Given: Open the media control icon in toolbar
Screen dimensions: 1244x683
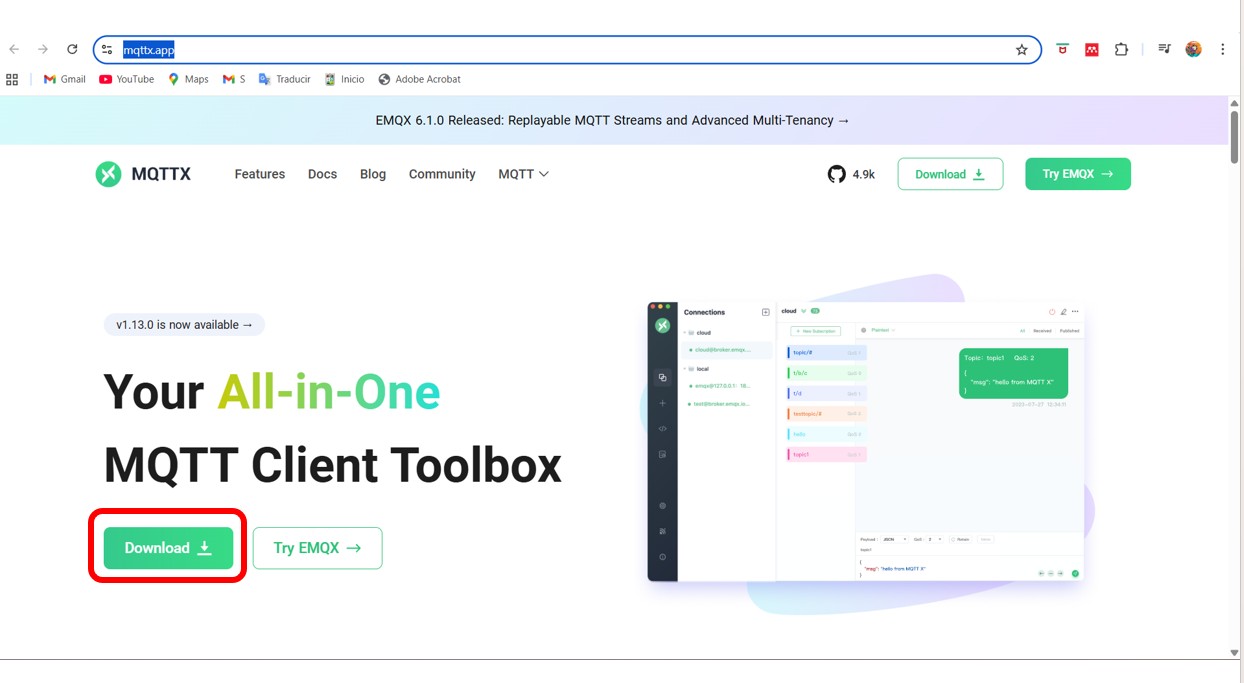Looking at the screenshot, I should 1164,49.
